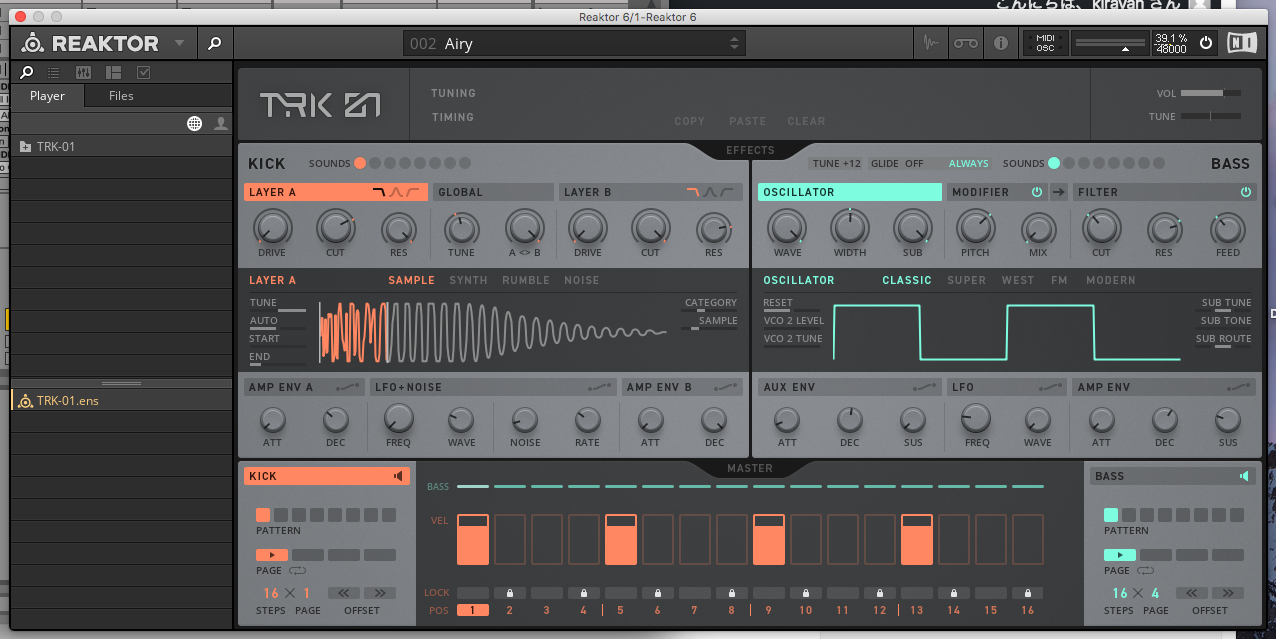
Task: Open the sample map waveform icon in the header
Action: click(931, 43)
